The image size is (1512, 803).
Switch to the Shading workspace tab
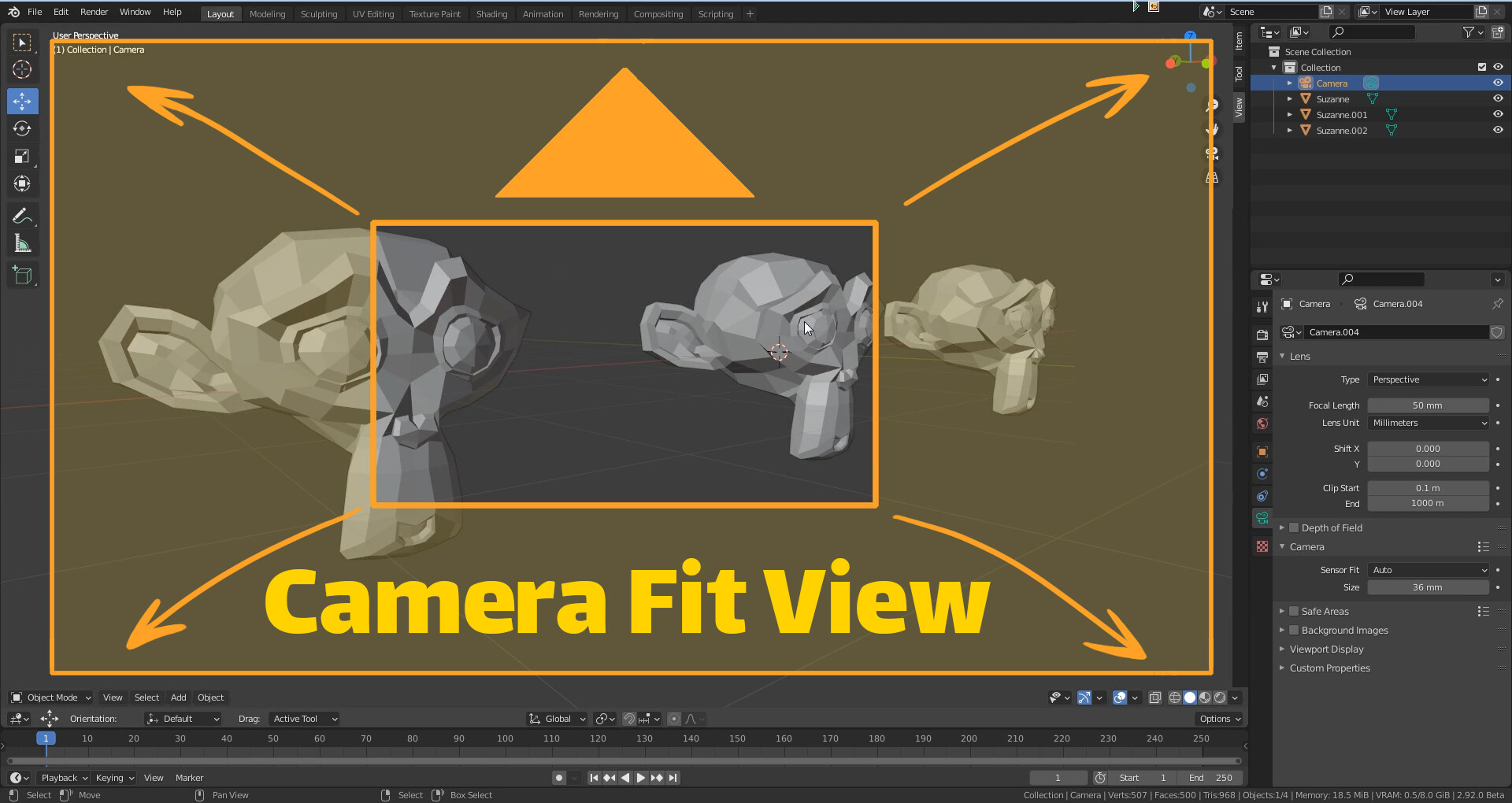pos(491,13)
